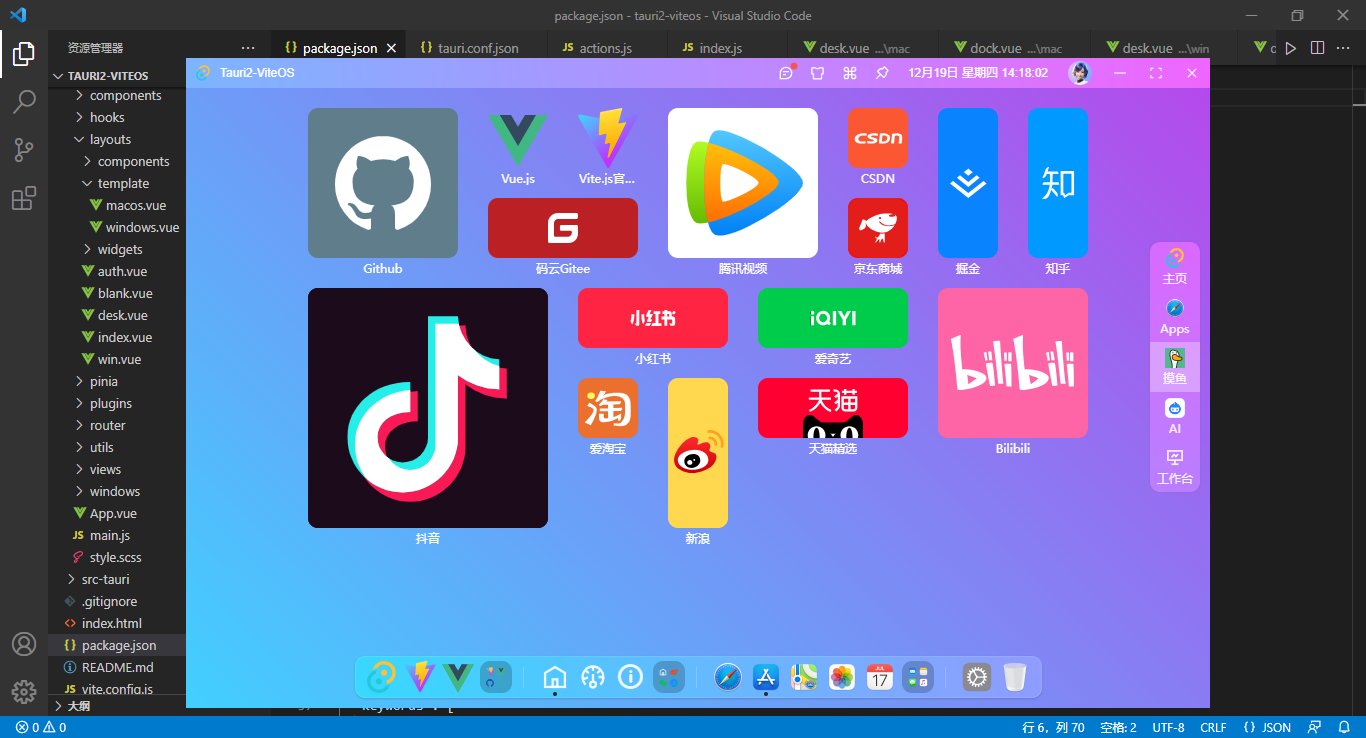Open the Trash in the dock
Viewport: 1366px width, 738px height.
click(1015, 677)
